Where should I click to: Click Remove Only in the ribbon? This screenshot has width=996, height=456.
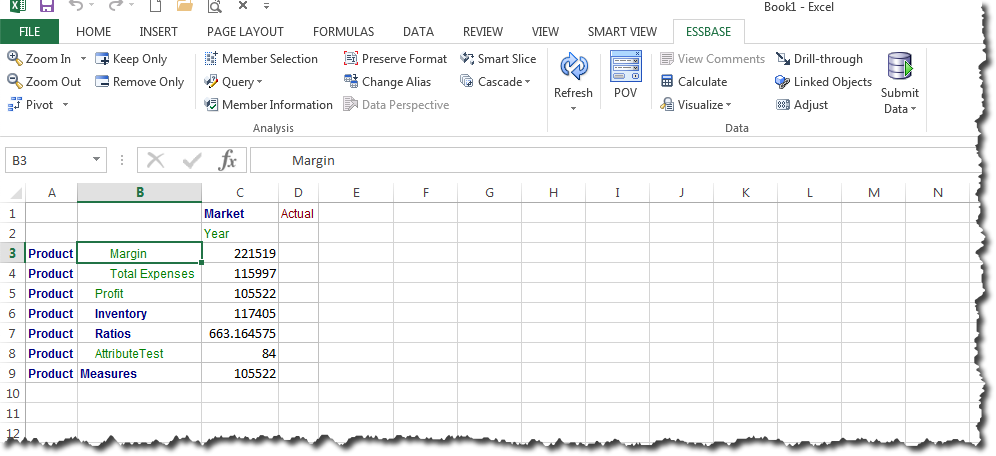[139, 81]
